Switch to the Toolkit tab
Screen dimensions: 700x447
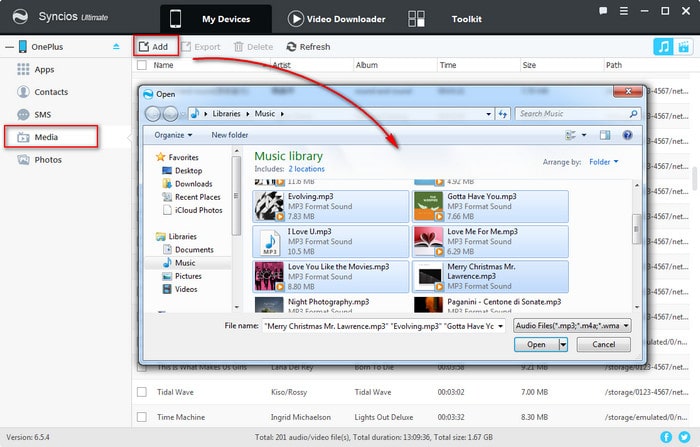coord(446,19)
